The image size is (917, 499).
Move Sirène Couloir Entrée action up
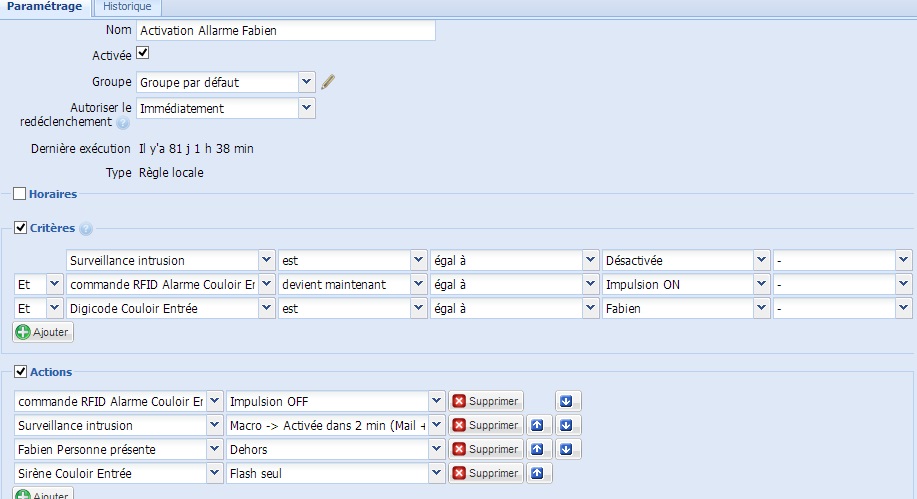click(x=539, y=473)
